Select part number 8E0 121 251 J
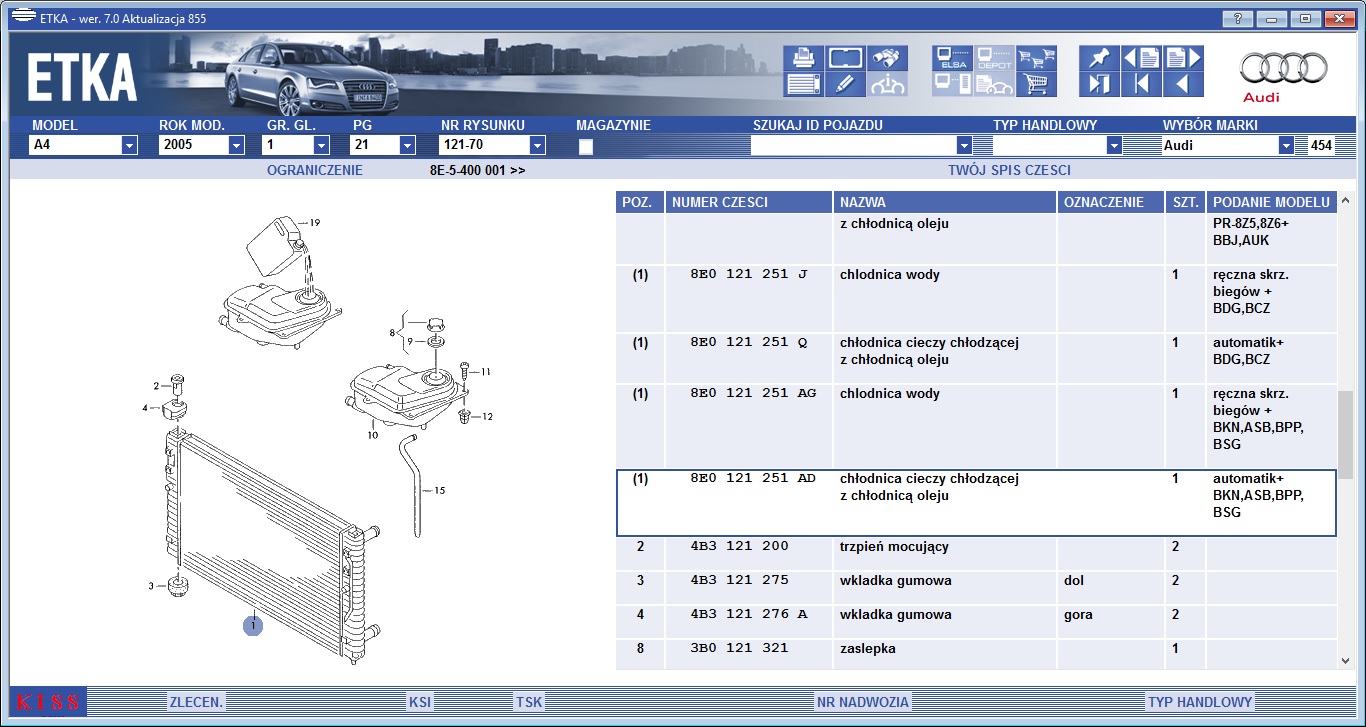 [748, 275]
